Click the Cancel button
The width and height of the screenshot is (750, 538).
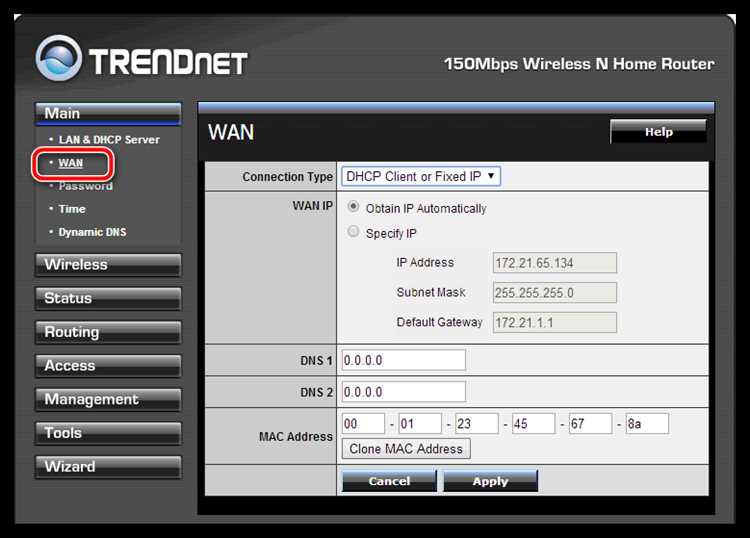tap(389, 481)
